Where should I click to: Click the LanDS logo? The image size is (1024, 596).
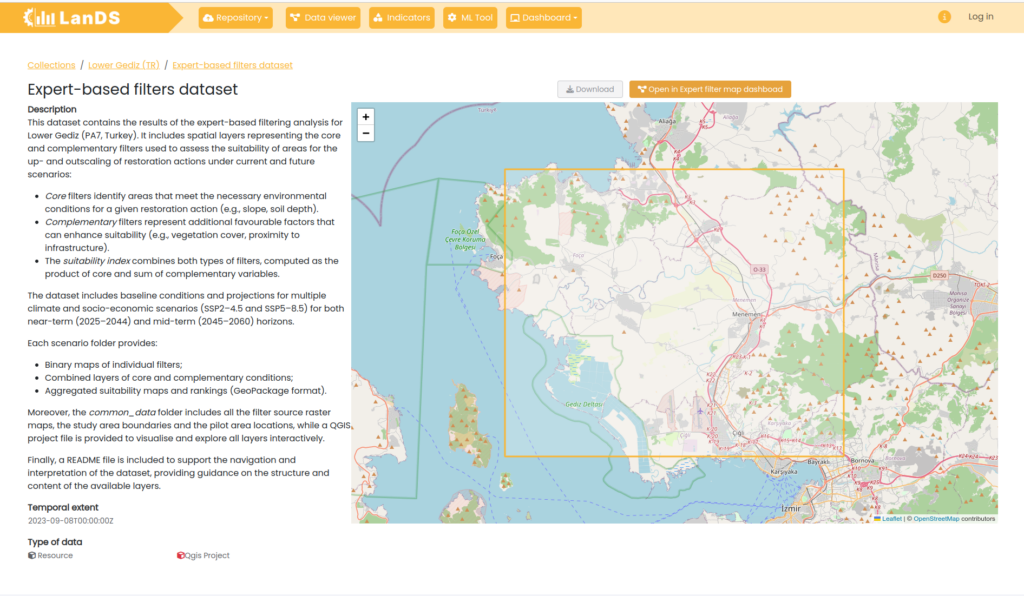coord(72,18)
